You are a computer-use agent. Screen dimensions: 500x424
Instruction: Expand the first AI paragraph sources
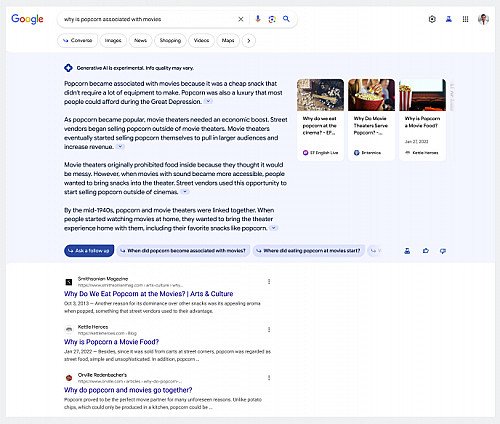point(208,101)
